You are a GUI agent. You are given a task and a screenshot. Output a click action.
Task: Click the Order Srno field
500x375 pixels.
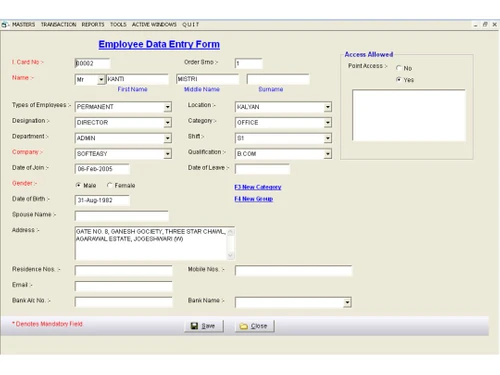[248, 63]
